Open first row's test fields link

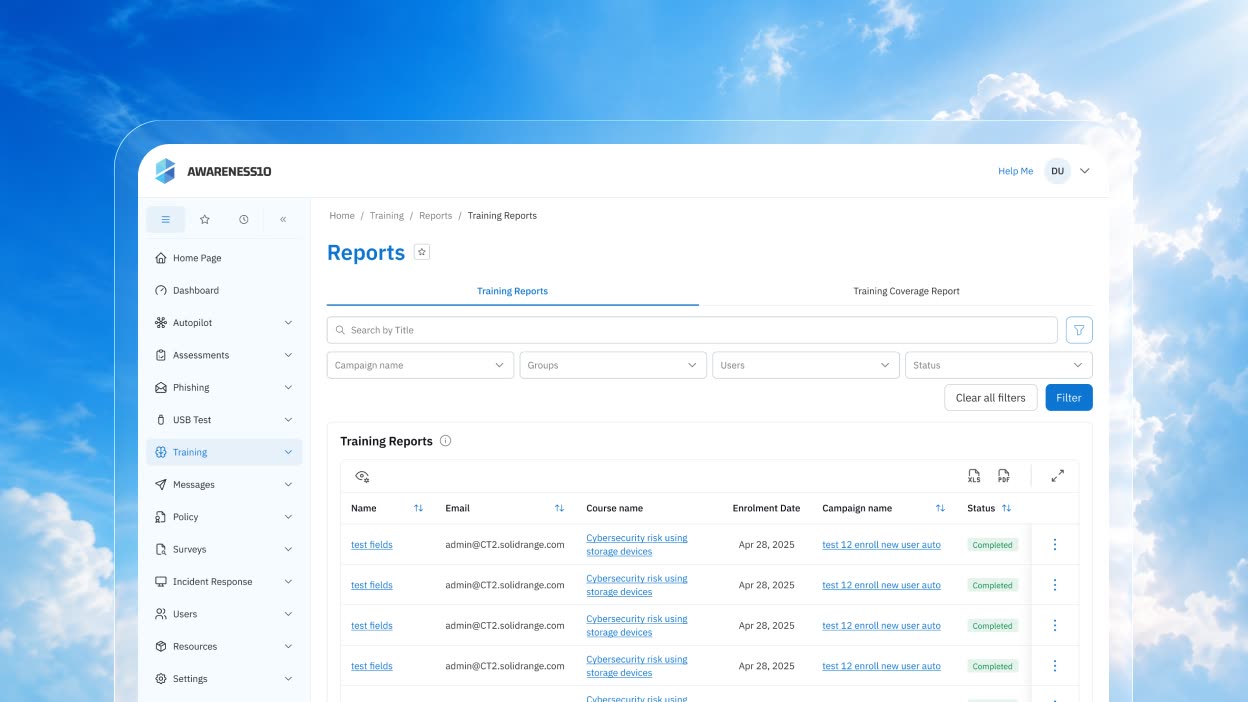[372, 545]
